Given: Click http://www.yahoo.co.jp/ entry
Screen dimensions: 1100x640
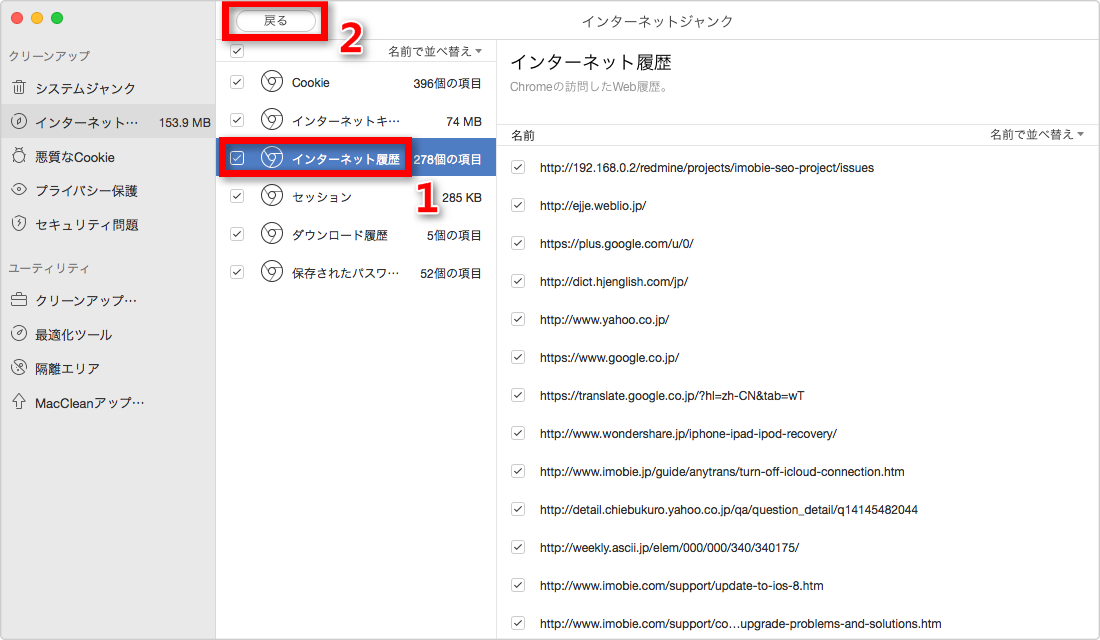Looking at the screenshot, I should click(x=604, y=319).
